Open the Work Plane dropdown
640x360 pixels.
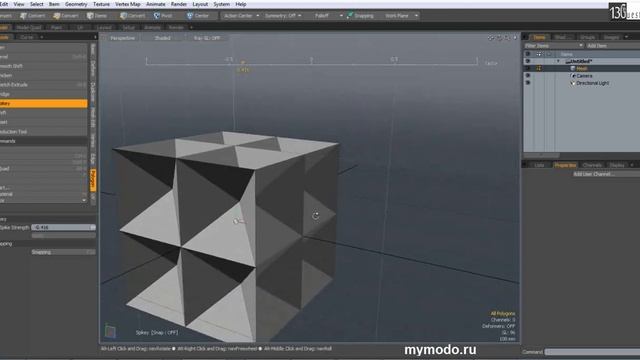[401, 16]
